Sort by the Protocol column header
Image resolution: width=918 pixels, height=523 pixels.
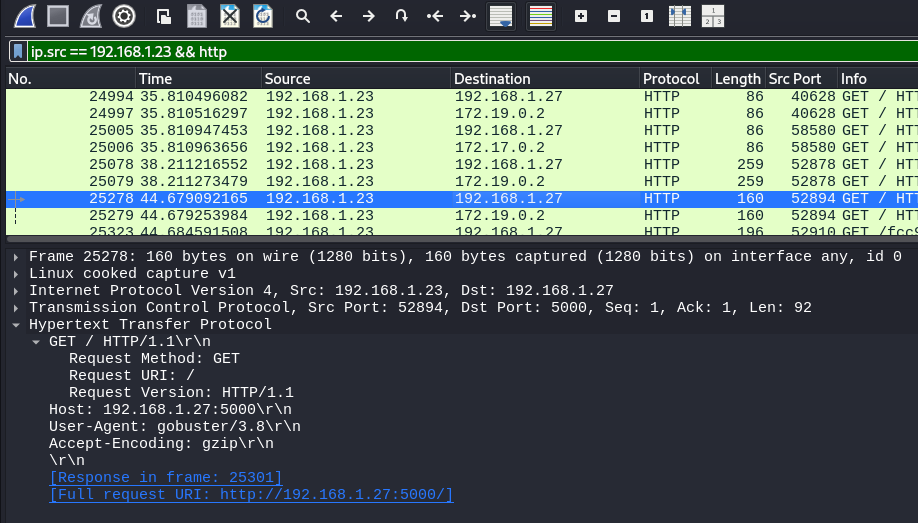click(x=670, y=79)
